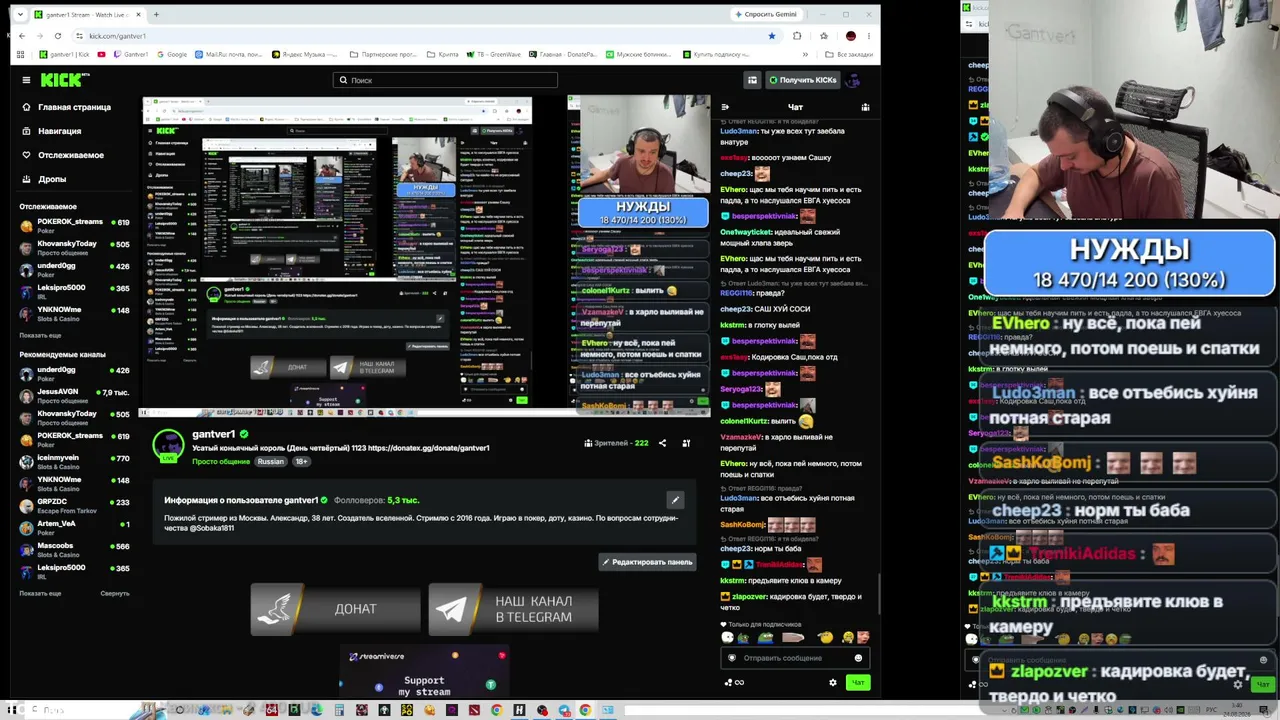The height and width of the screenshot is (720, 1280).
Task: Open the emoji picker in chat input
Action: [x=858, y=658]
